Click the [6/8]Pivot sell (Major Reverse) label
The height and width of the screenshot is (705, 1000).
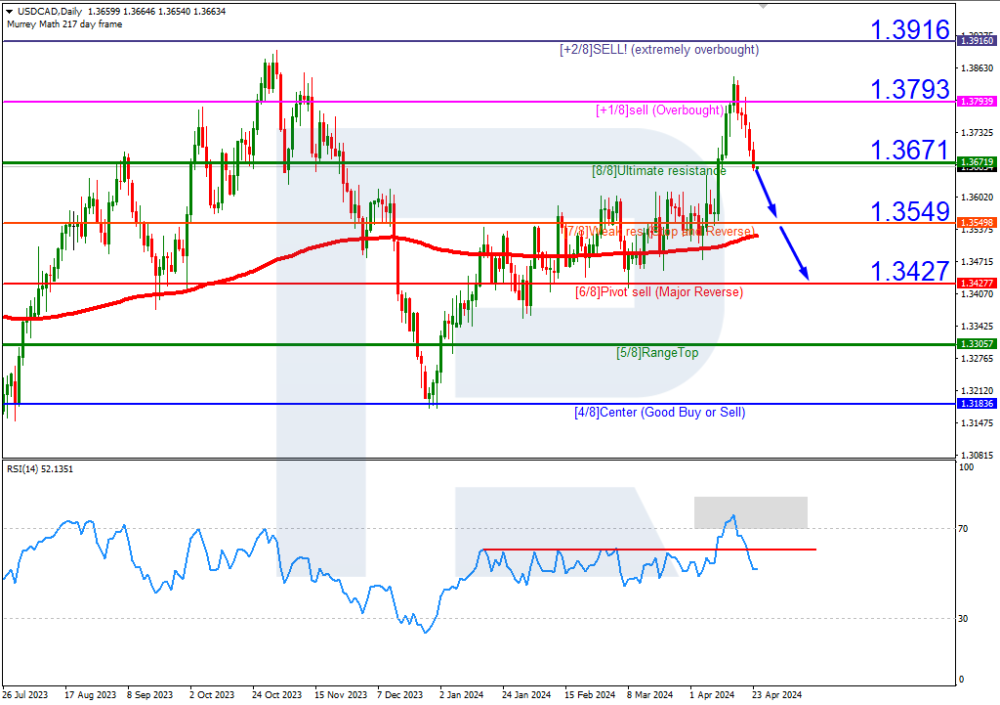658,292
